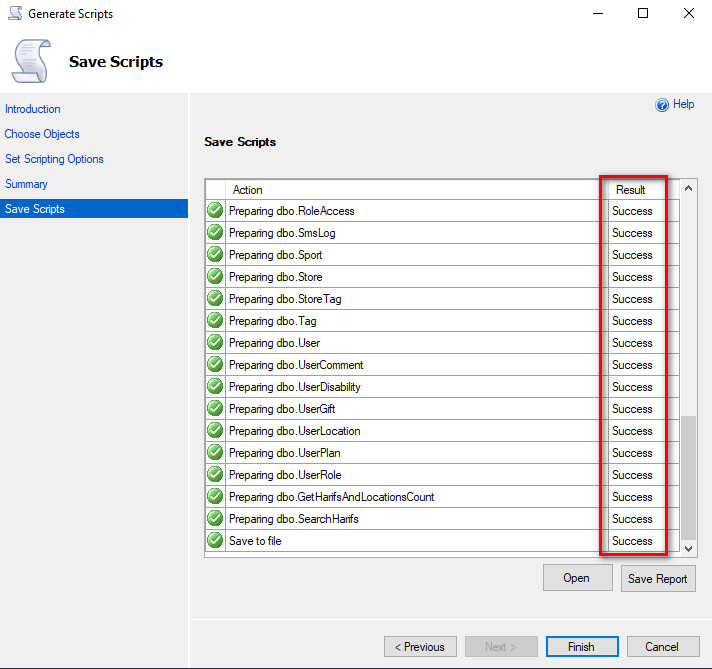This screenshot has height=669, width=712.
Task: Select the 'Preparing dbo.UserPlan' row text
Action: 285,453
